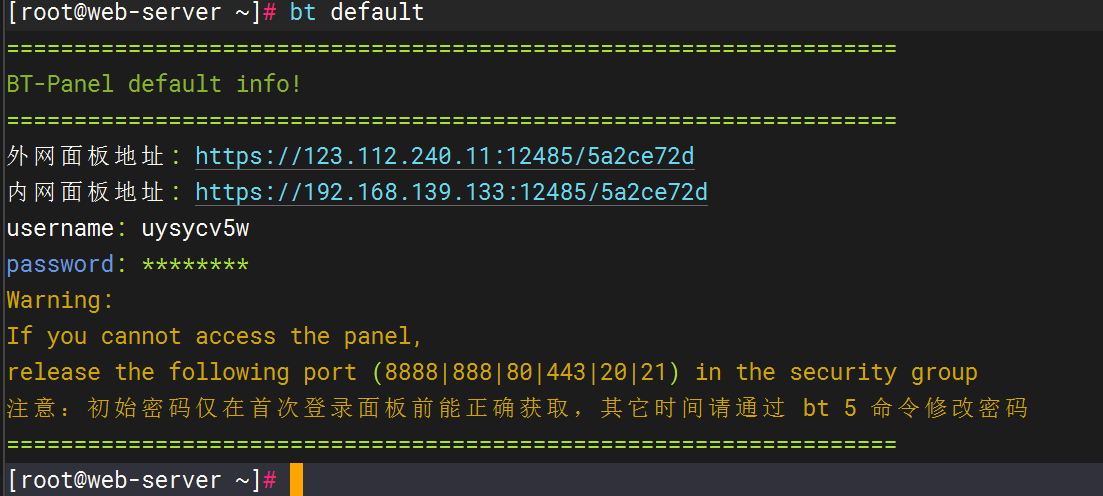The height and width of the screenshot is (496, 1103).
Task: Click the separator line under "BT-Panel default info!"
Action: 450,121
